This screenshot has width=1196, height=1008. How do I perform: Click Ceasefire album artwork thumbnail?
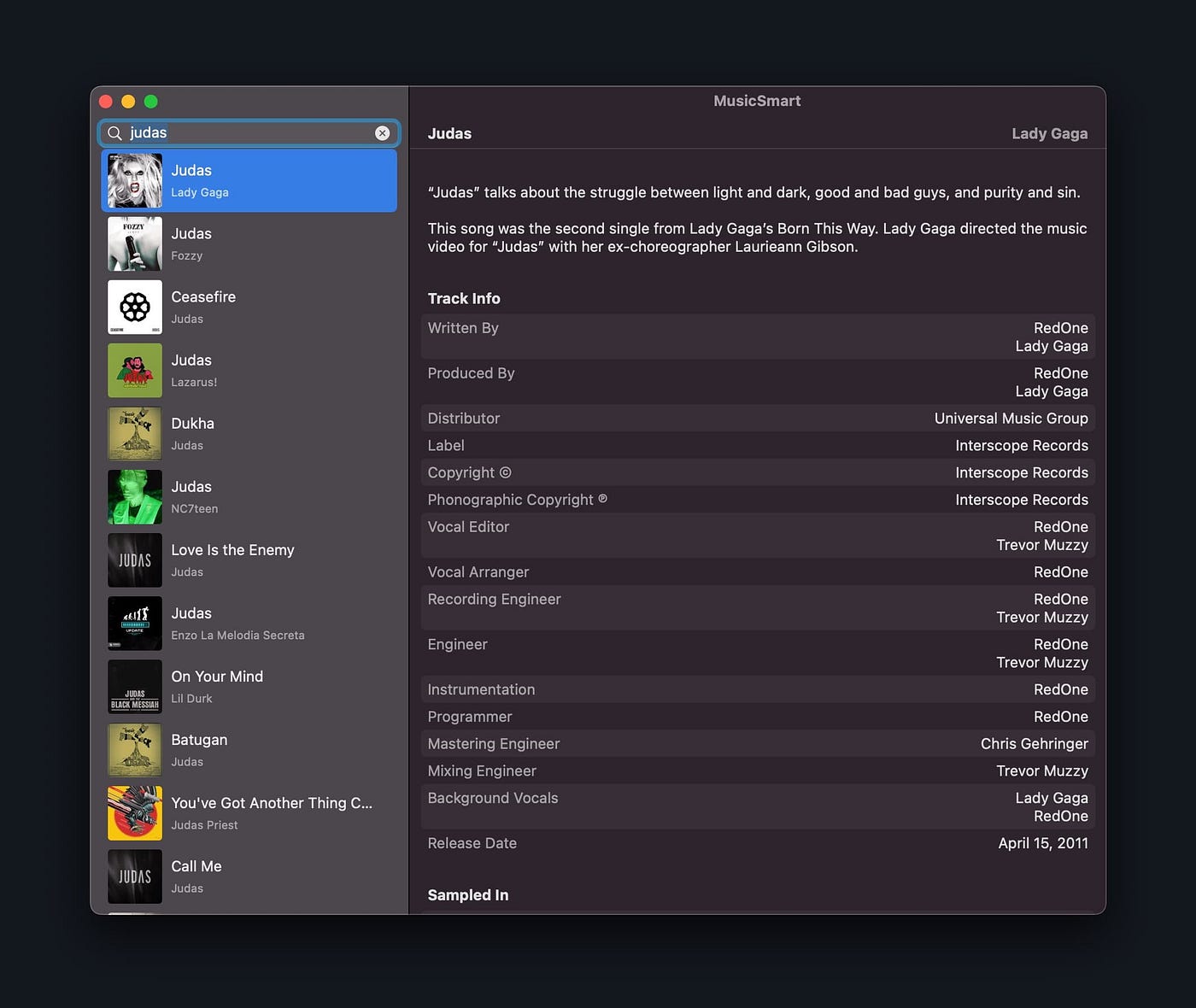pos(135,308)
